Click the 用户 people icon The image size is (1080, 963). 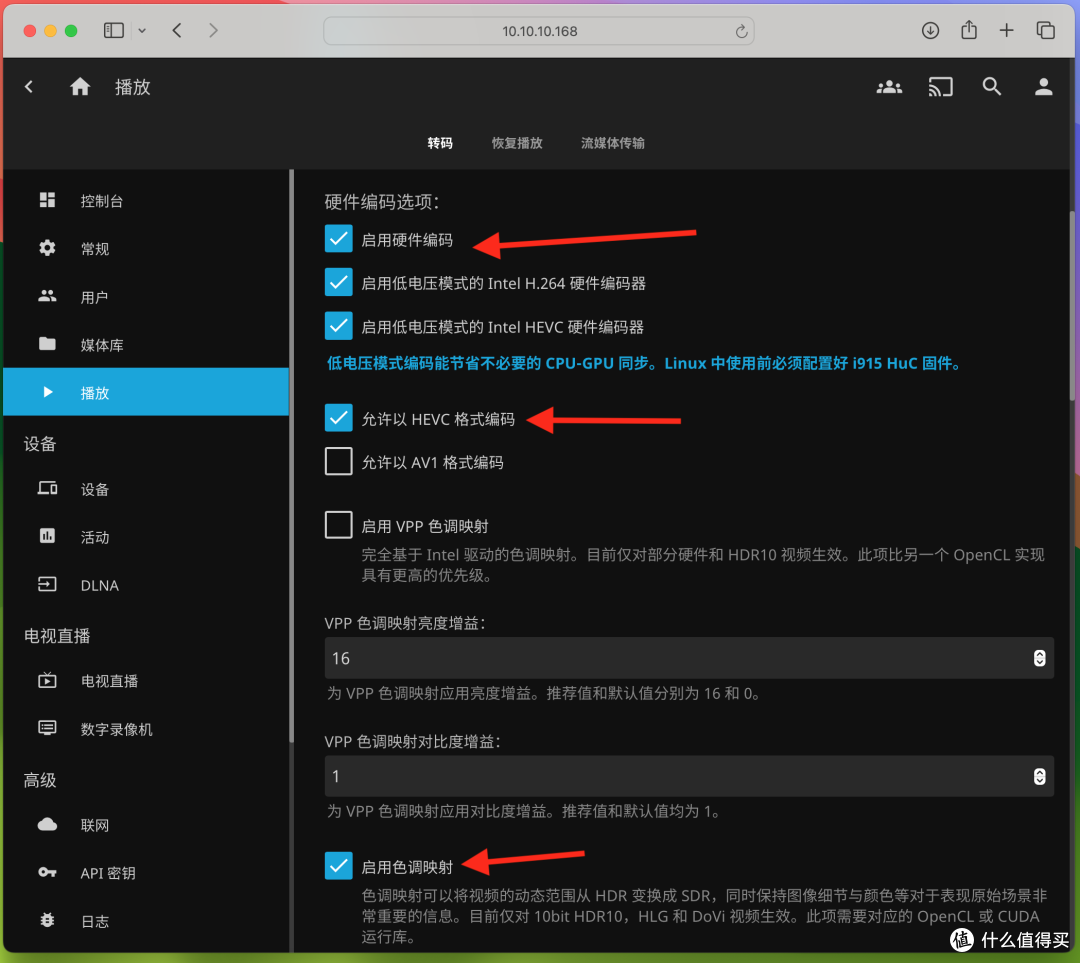[47, 296]
